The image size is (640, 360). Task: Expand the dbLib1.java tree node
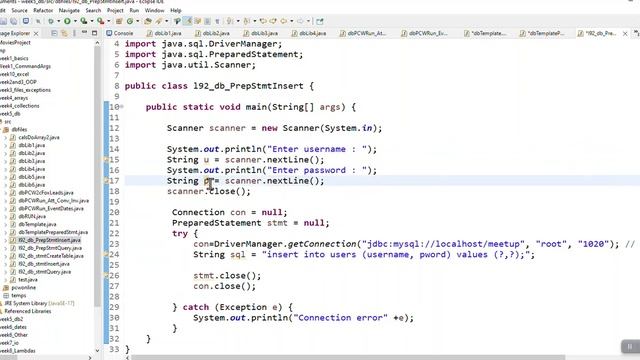[x=6, y=145]
